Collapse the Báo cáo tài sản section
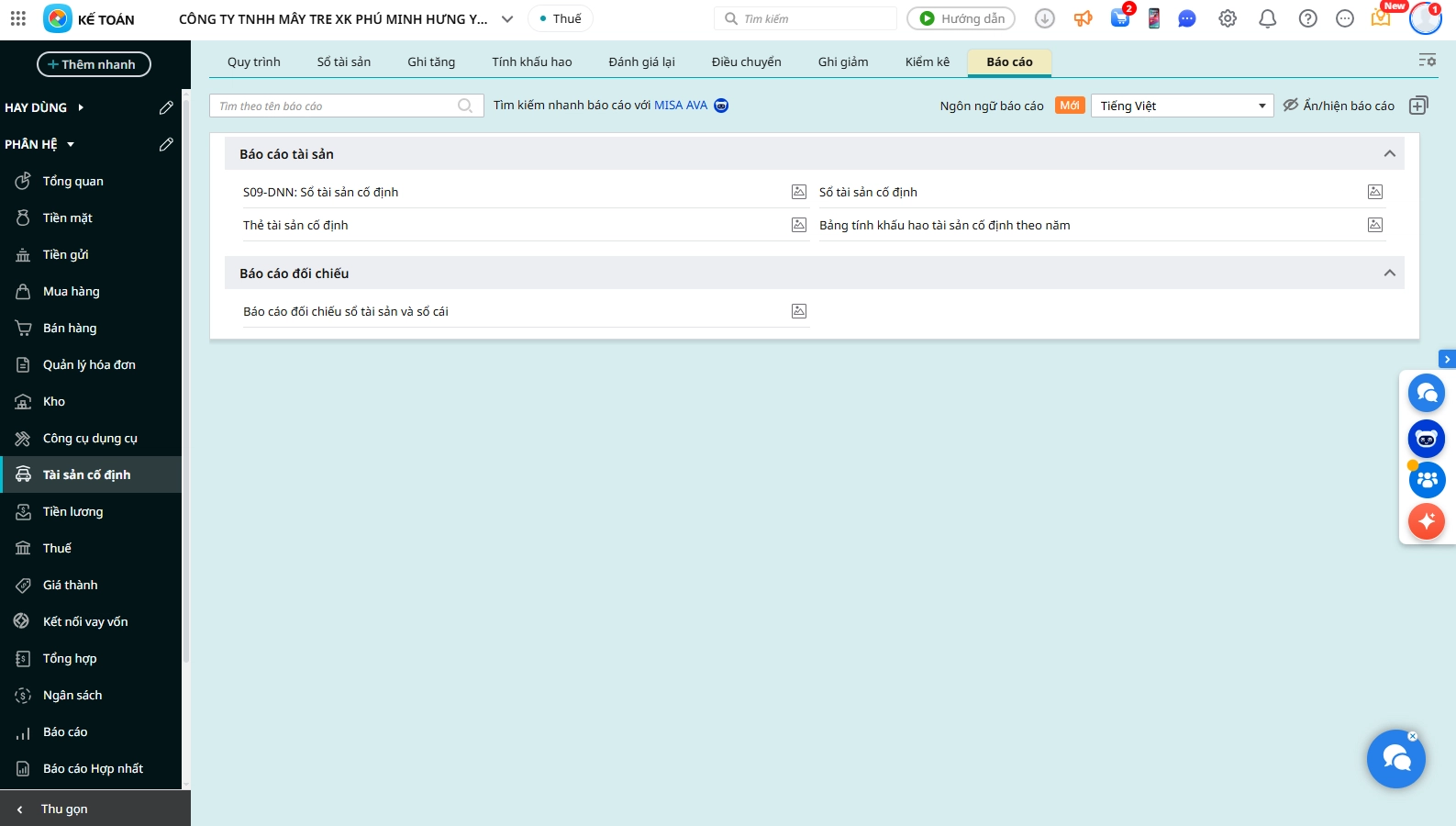This screenshot has height=826, width=1456. click(x=1389, y=154)
